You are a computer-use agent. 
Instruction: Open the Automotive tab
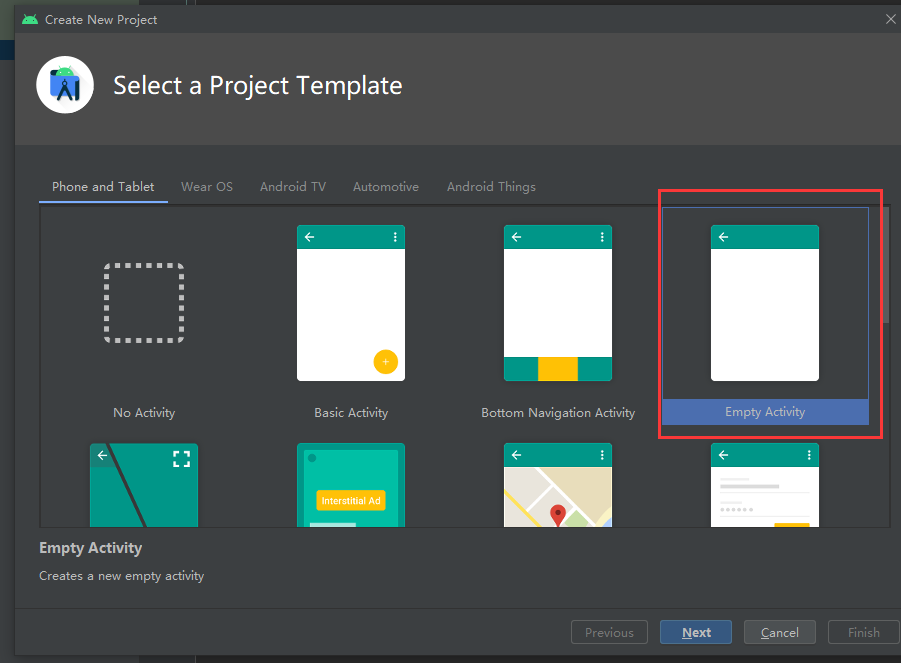pos(386,187)
